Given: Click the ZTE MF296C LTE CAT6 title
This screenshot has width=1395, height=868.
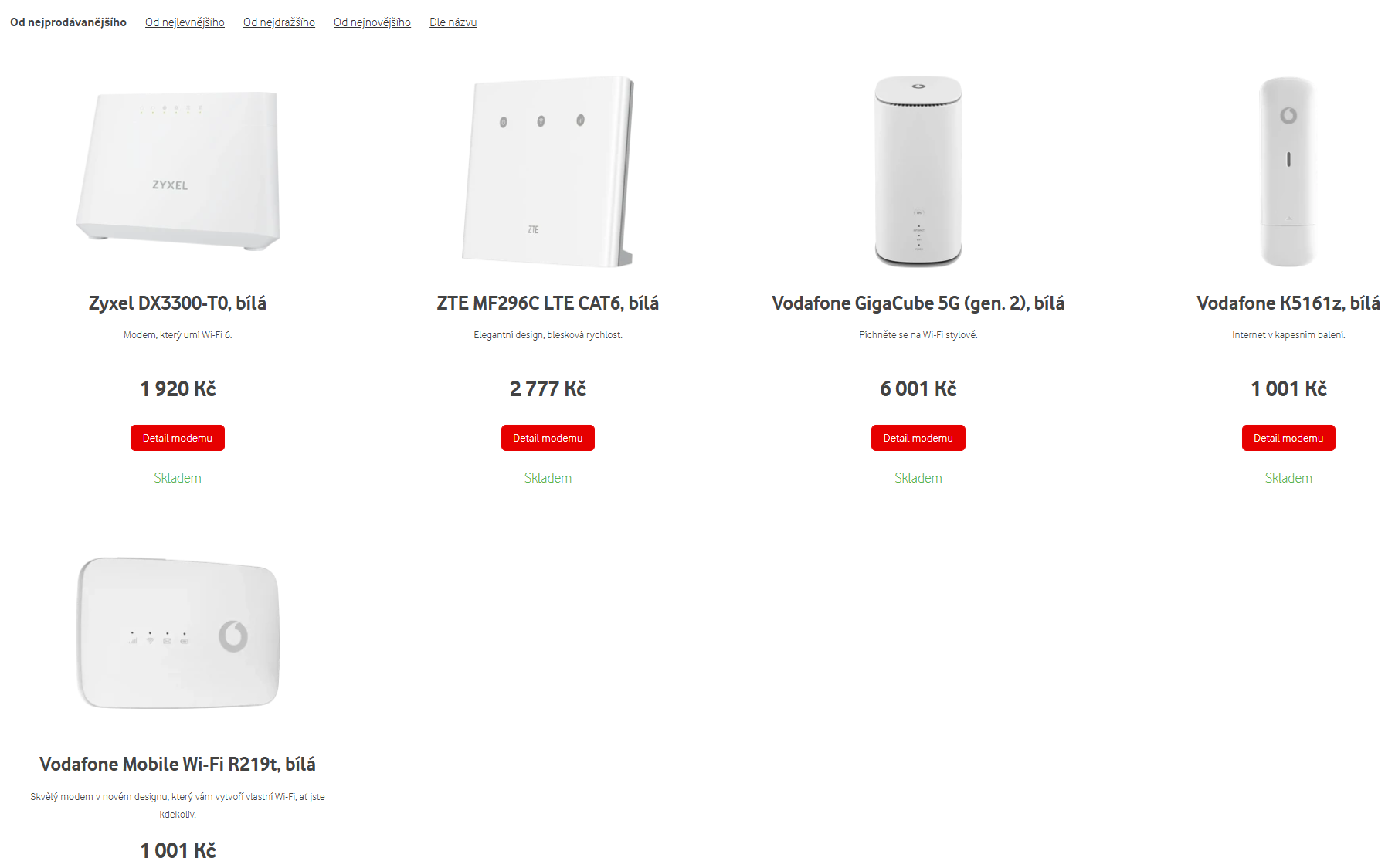Looking at the screenshot, I should (548, 303).
